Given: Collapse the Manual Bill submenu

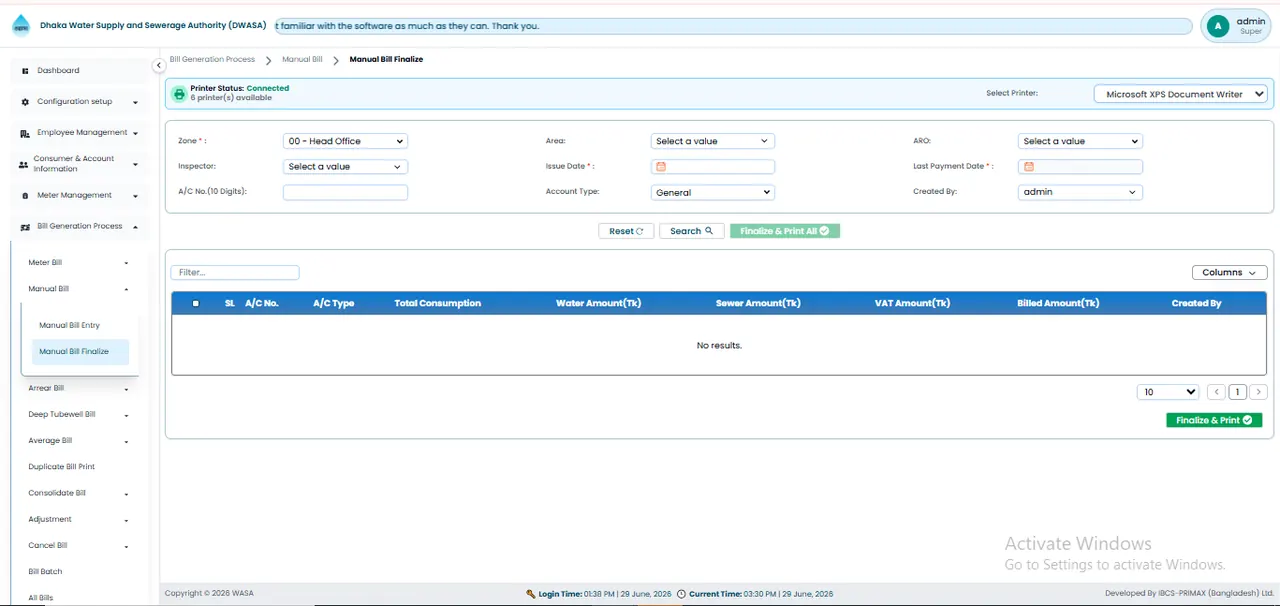Looking at the screenshot, I should [126, 289].
